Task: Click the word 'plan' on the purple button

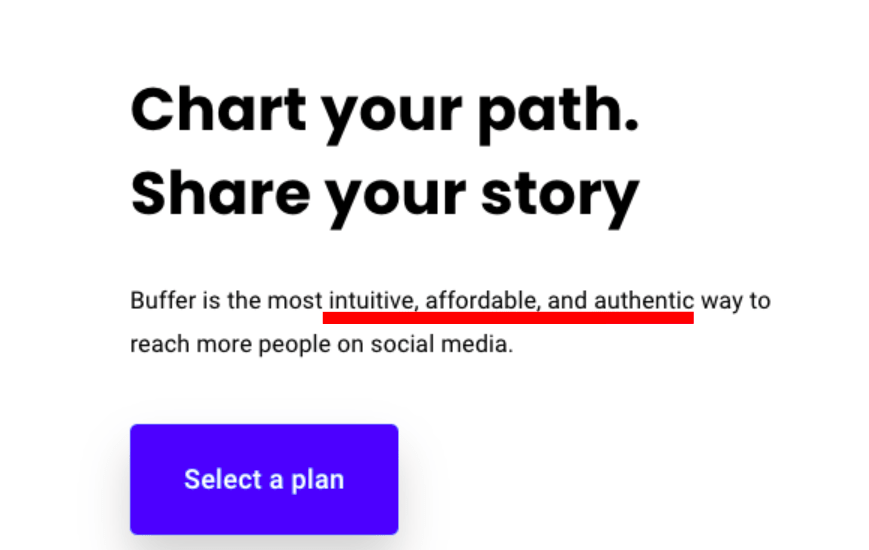Action: point(317,479)
